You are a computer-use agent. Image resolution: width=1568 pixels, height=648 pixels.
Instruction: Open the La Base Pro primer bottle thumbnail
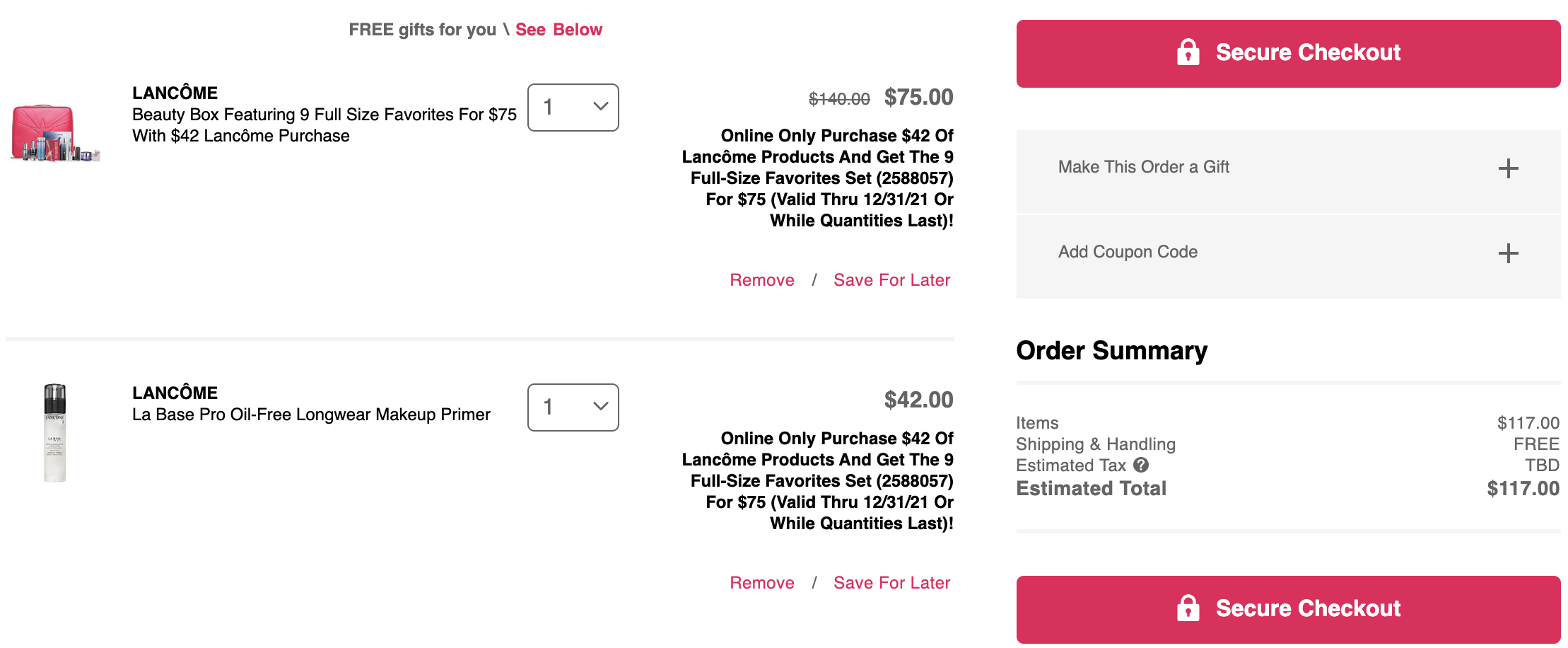pyautogui.click(x=55, y=433)
